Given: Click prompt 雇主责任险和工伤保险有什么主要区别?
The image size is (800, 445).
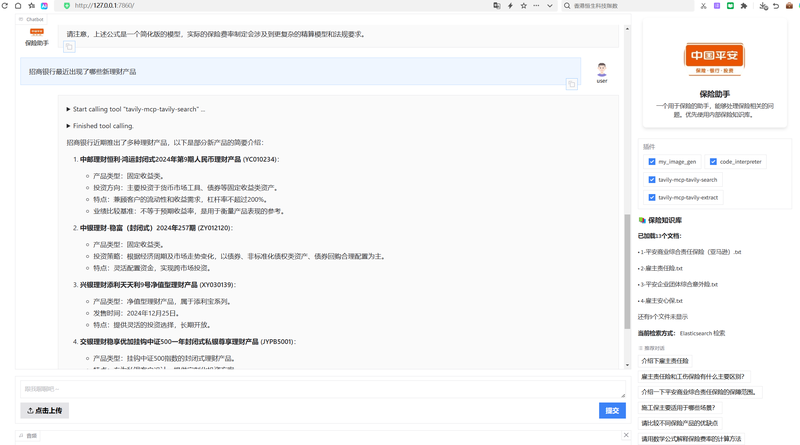Looking at the screenshot, I should coord(693,377).
